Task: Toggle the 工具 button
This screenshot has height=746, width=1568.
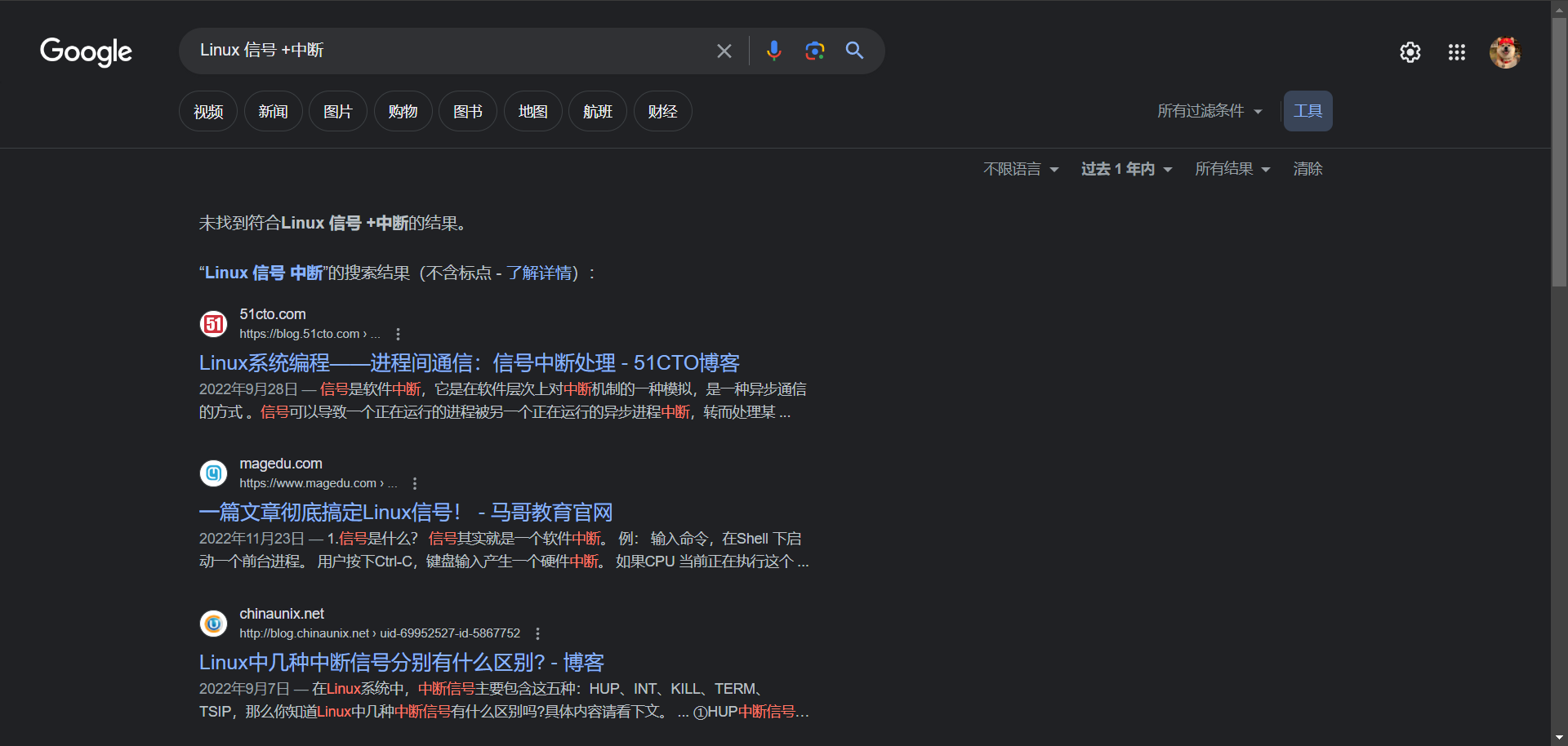Action: (1307, 111)
